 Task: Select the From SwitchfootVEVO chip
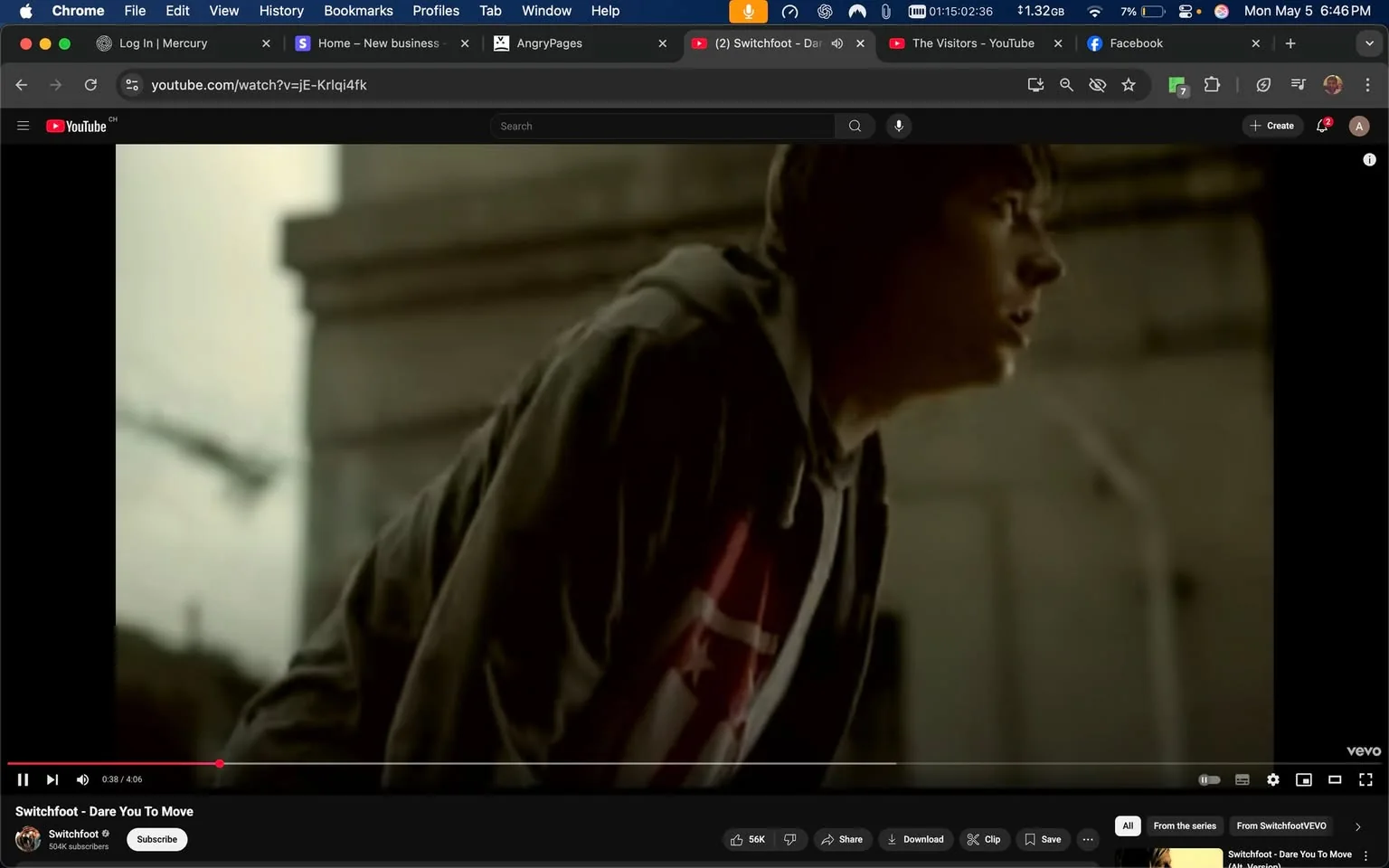coord(1281,826)
